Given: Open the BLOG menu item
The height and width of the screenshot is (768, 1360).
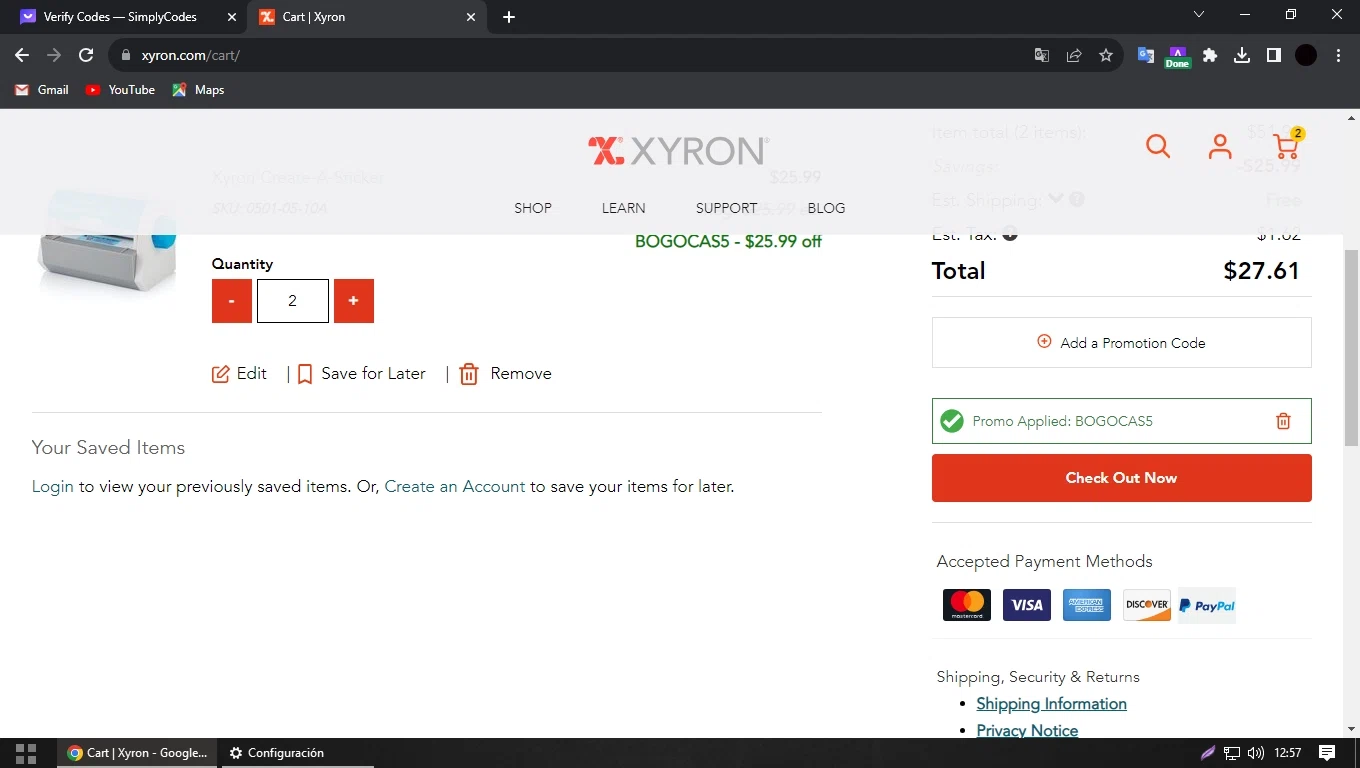Looking at the screenshot, I should click(826, 208).
